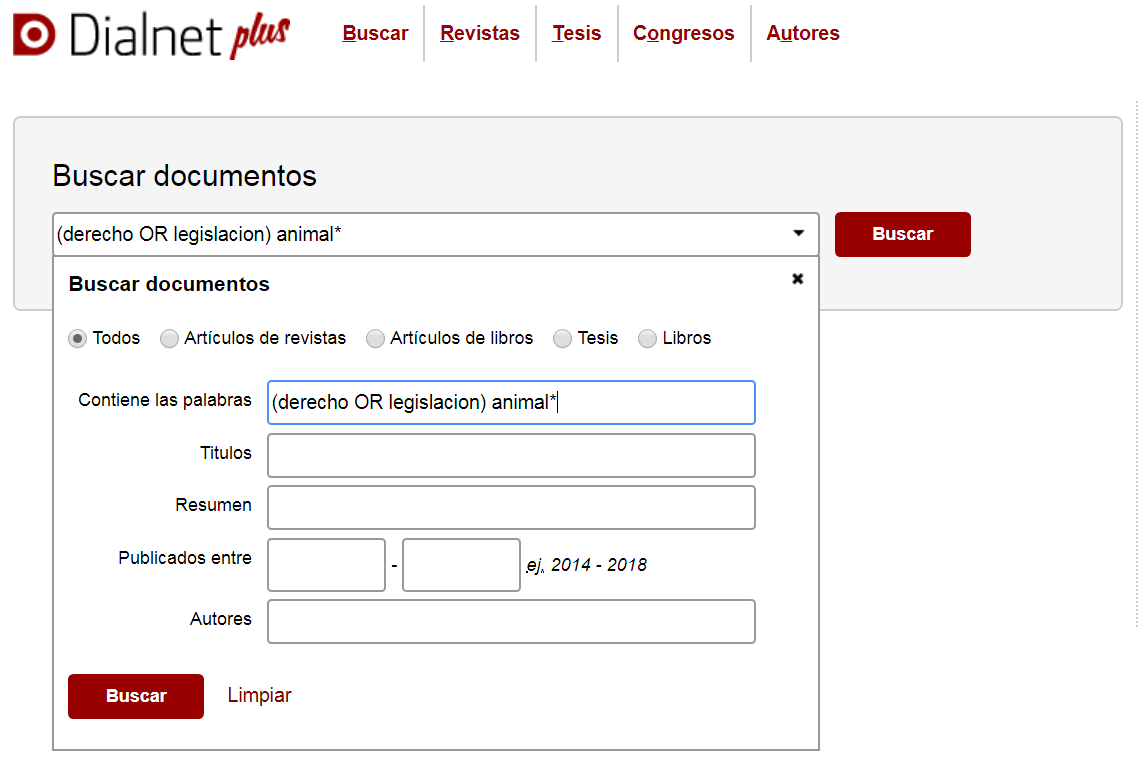Click the Buscar button at the panel bottom
The width and height of the screenshot is (1138, 770).
pos(136,696)
